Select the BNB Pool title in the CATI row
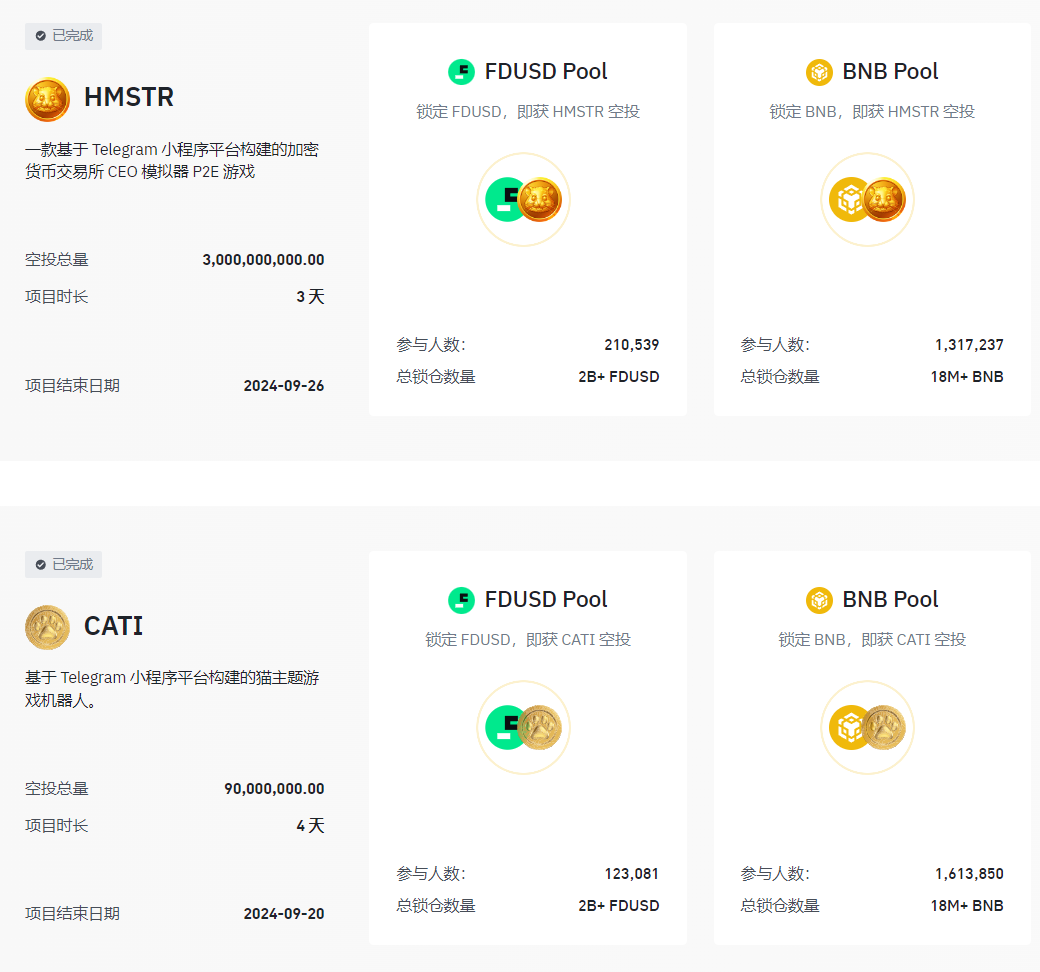Viewport: 1040px width, 972px height. pos(890,600)
